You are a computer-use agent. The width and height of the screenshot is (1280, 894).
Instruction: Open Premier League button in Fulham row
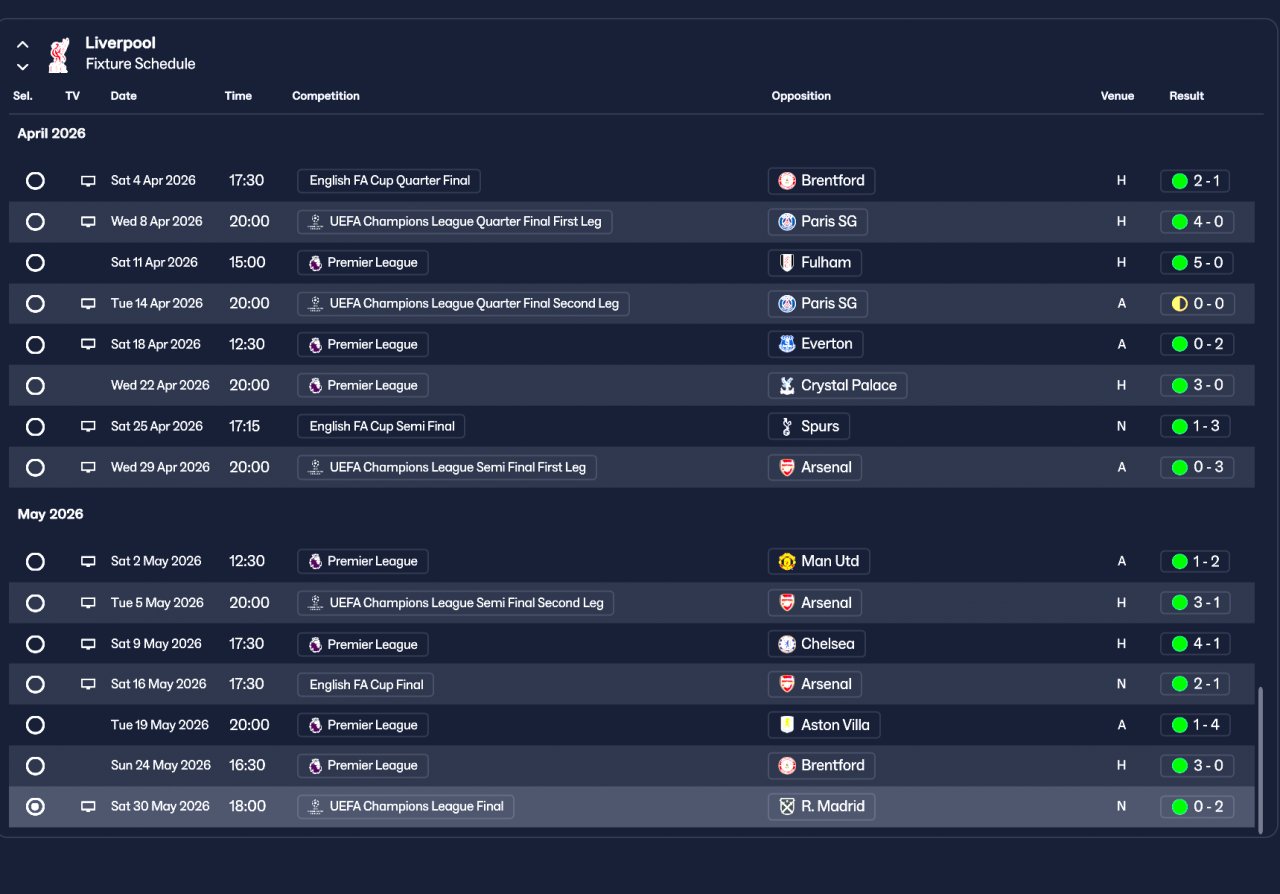tap(363, 263)
